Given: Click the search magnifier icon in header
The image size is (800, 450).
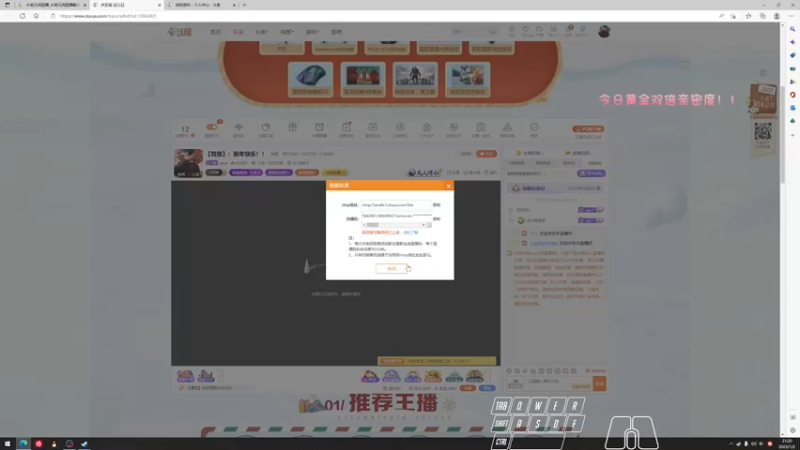Looking at the screenshot, I should click(x=493, y=32).
